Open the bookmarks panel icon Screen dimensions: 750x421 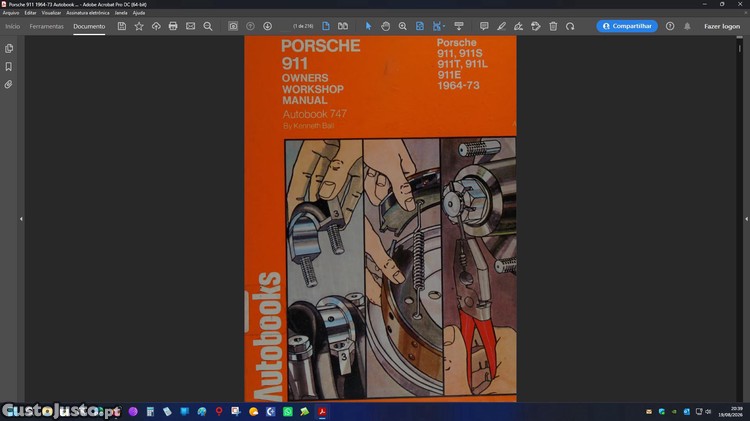9,66
